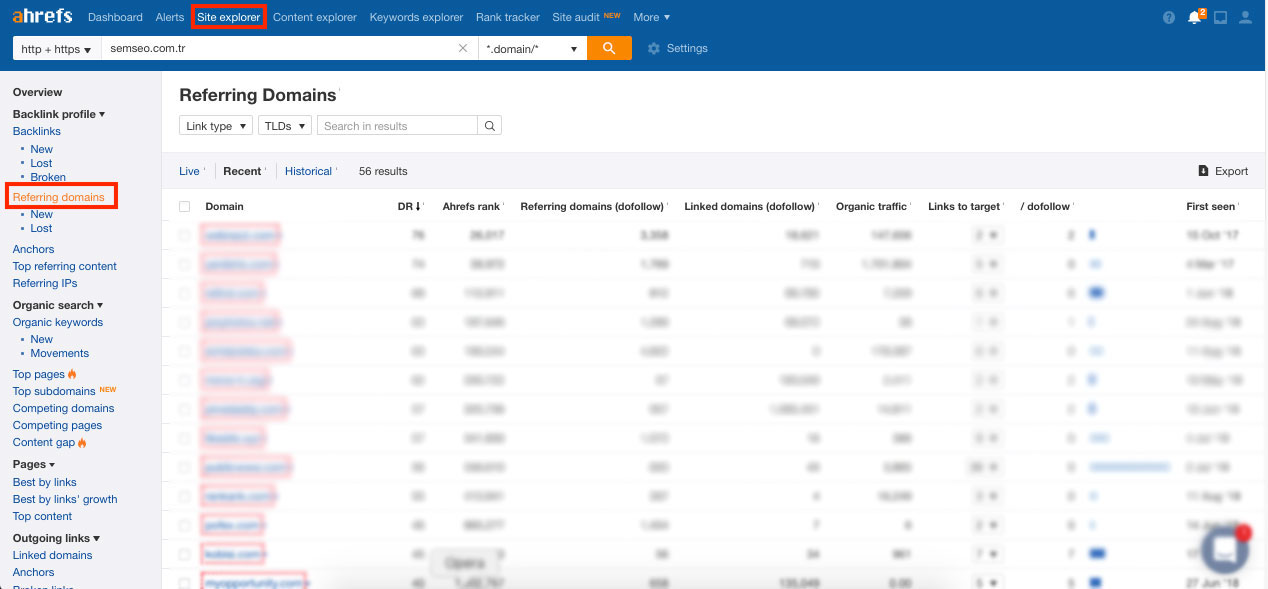
Task: Clear the semseo.com.tr search field
Action: click(x=462, y=48)
